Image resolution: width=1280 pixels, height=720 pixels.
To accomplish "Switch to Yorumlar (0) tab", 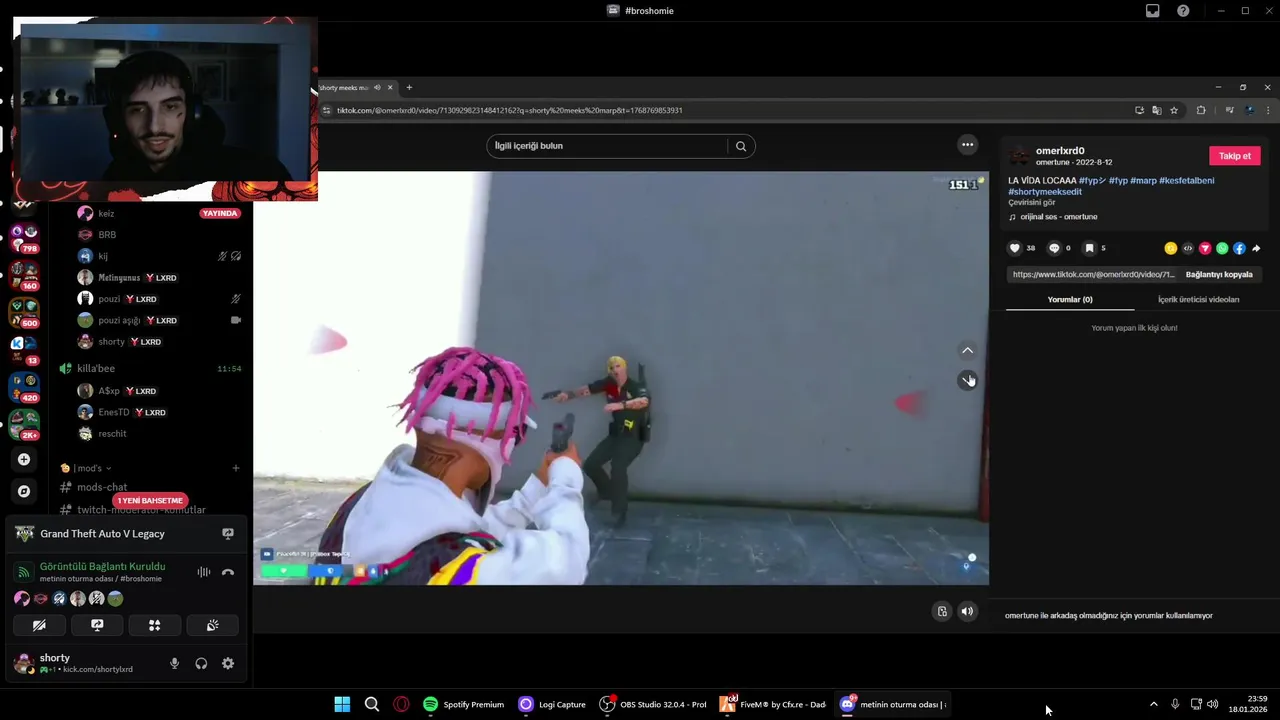I will pyautogui.click(x=1070, y=299).
